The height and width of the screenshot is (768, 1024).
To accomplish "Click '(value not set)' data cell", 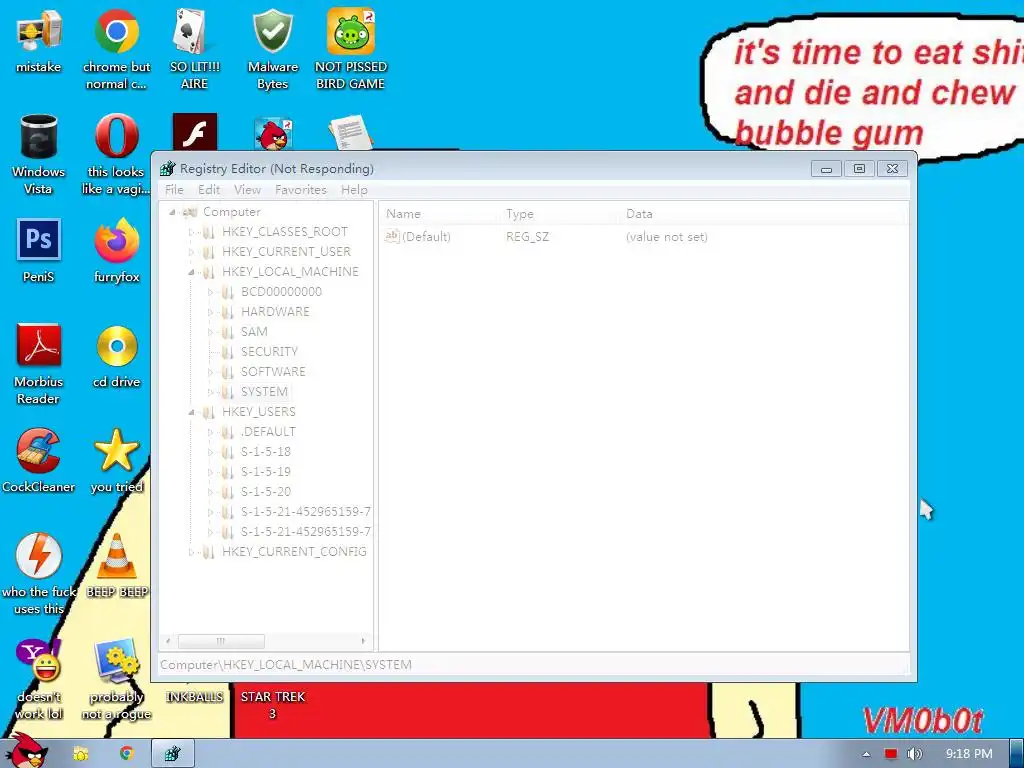I will pos(666,236).
